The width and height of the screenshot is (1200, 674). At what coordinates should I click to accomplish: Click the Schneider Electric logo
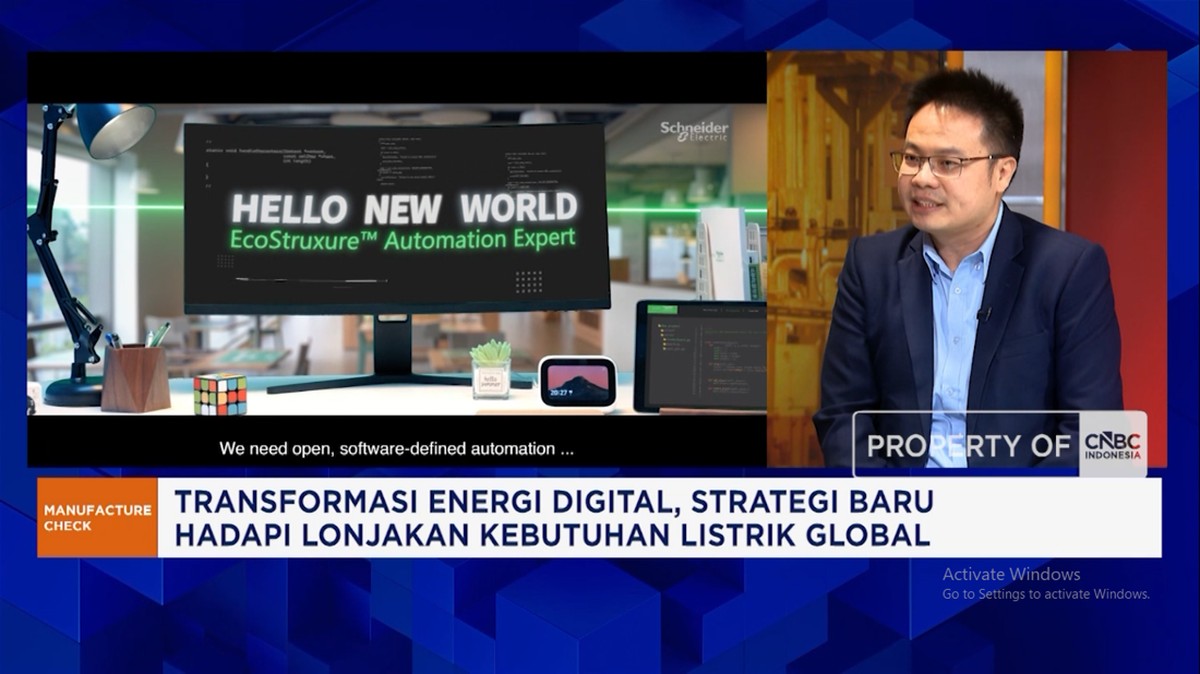click(x=694, y=131)
